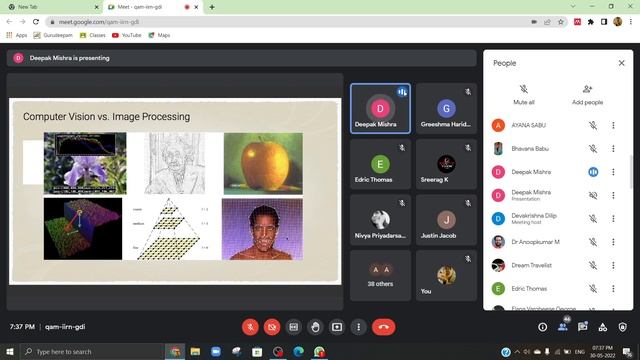Close the Meet browser tab

tap(196, 7)
